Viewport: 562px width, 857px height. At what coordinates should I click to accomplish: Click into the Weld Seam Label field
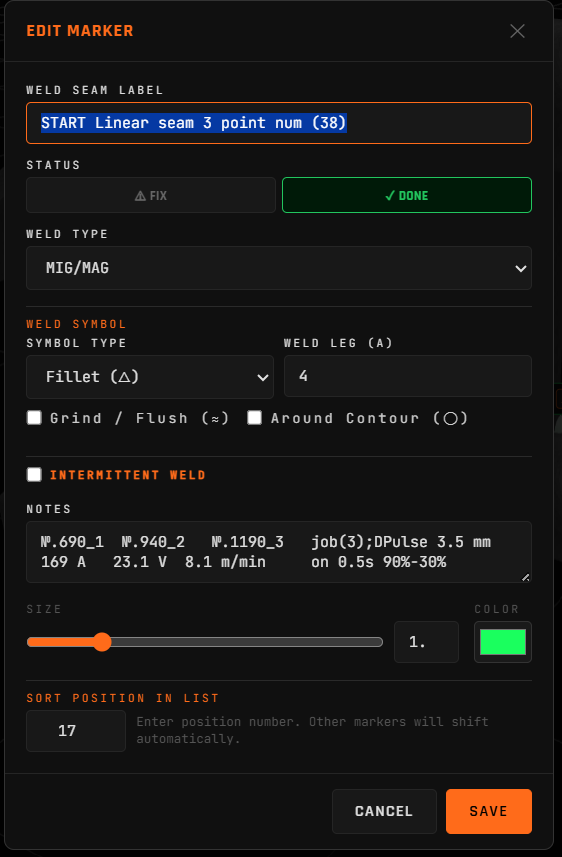(279, 123)
